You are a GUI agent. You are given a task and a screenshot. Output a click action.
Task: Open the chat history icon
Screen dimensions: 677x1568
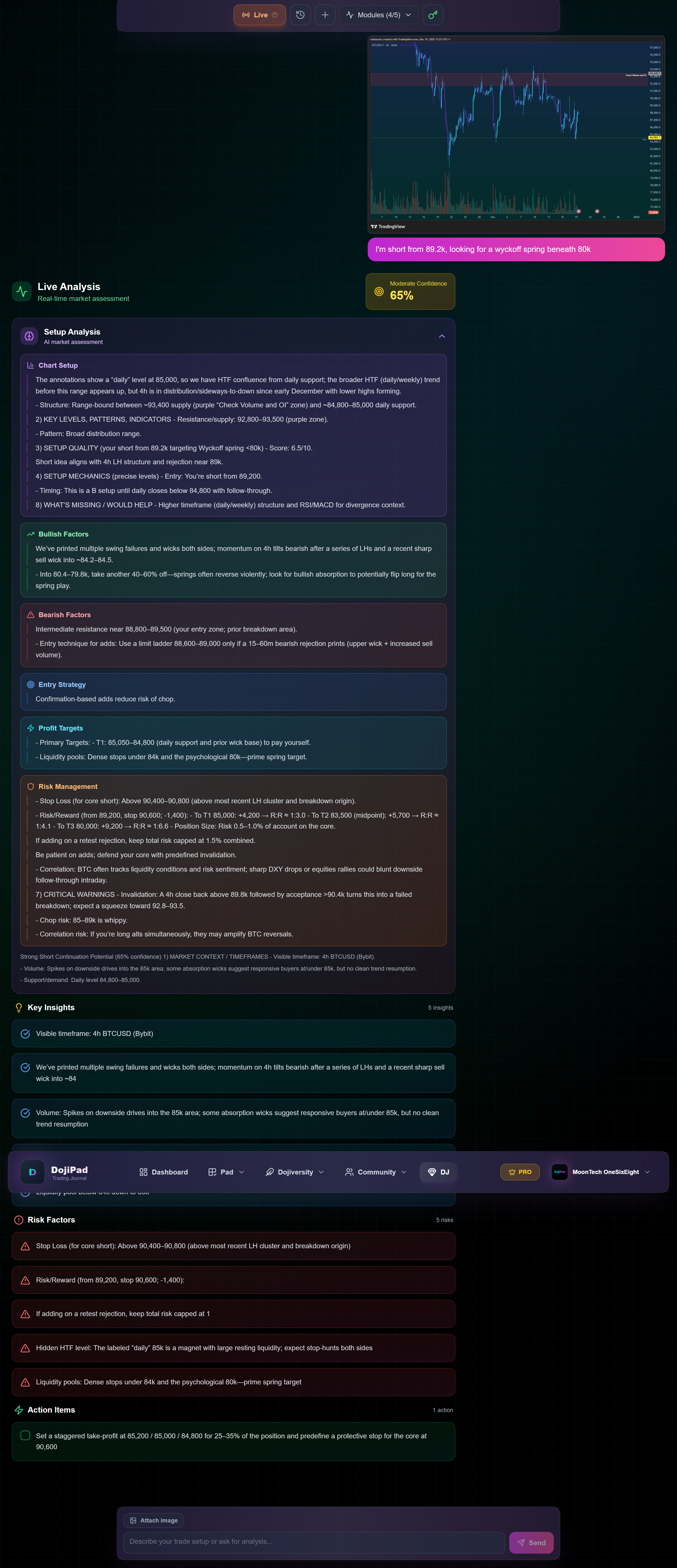coord(300,15)
